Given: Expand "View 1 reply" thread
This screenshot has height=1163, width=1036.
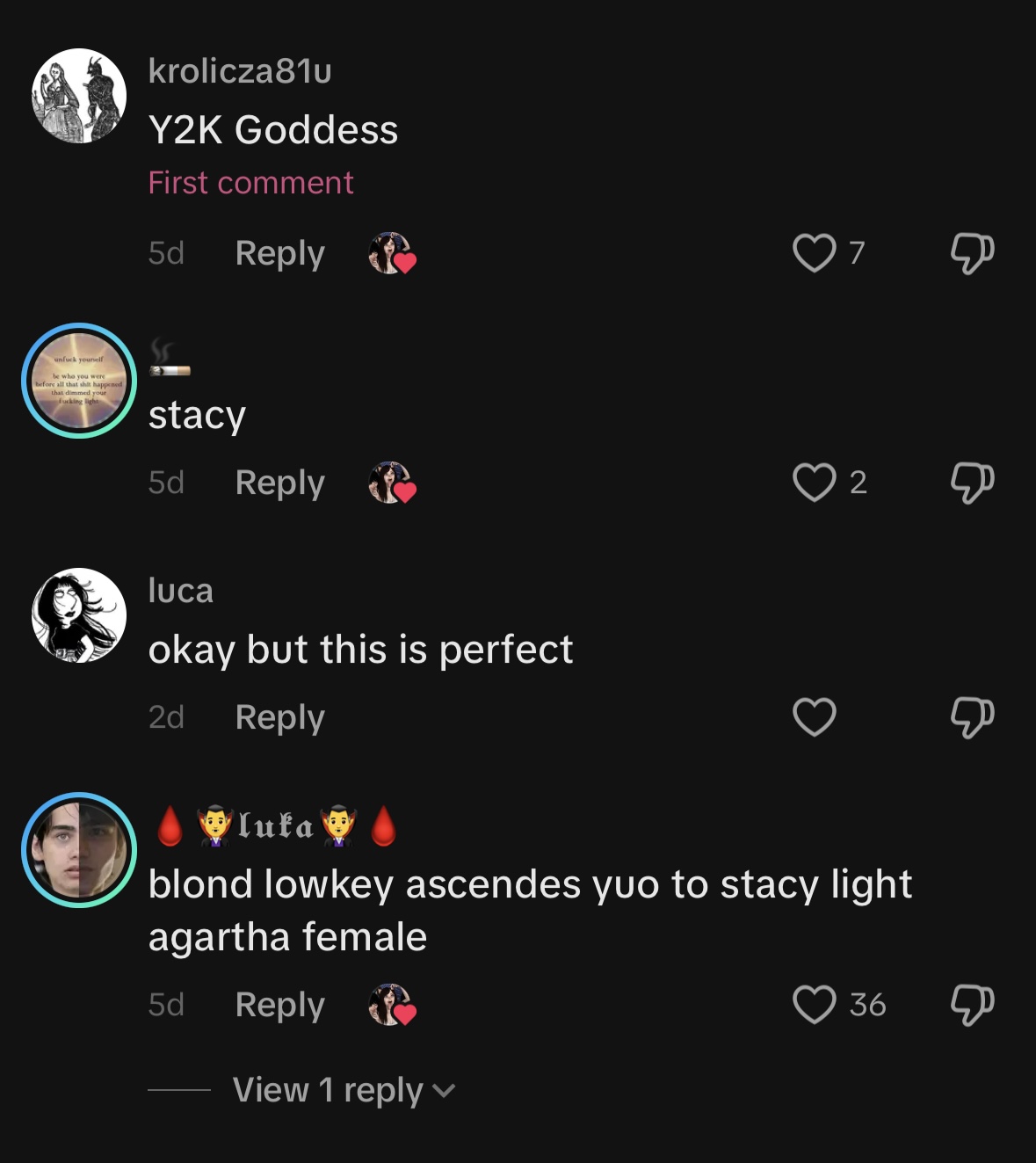Looking at the screenshot, I should [x=343, y=1090].
